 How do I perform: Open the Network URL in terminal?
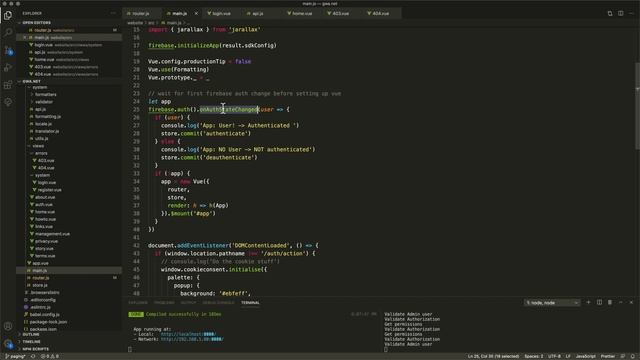pyautogui.click(x=192, y=339)
